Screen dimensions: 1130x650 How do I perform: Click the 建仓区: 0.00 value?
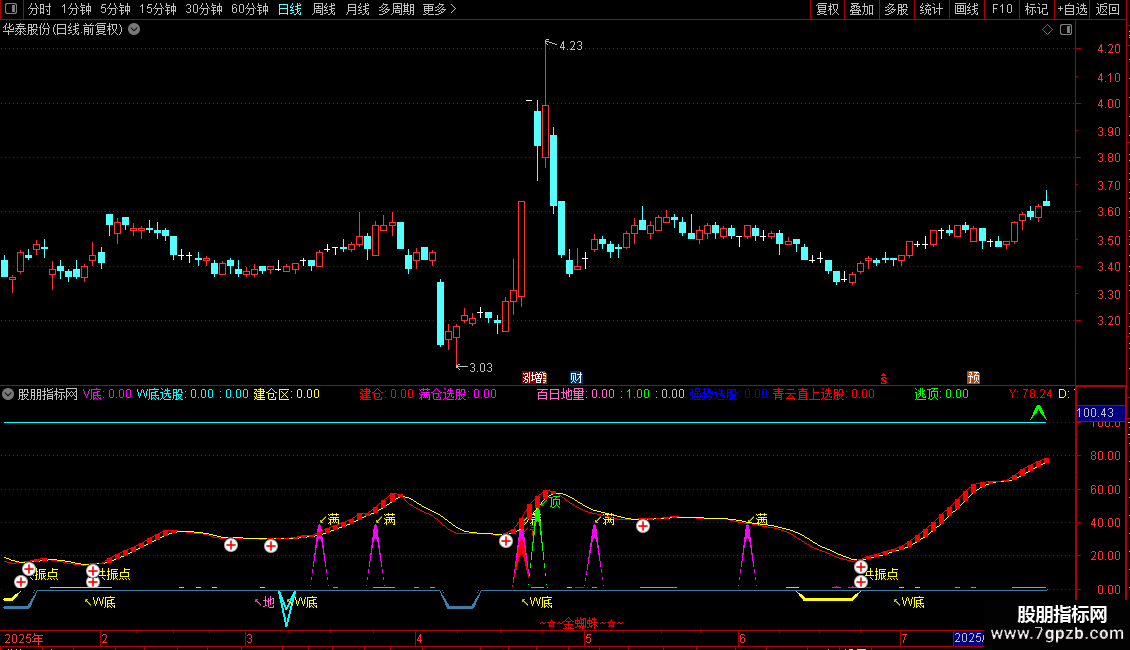(286, 394)
